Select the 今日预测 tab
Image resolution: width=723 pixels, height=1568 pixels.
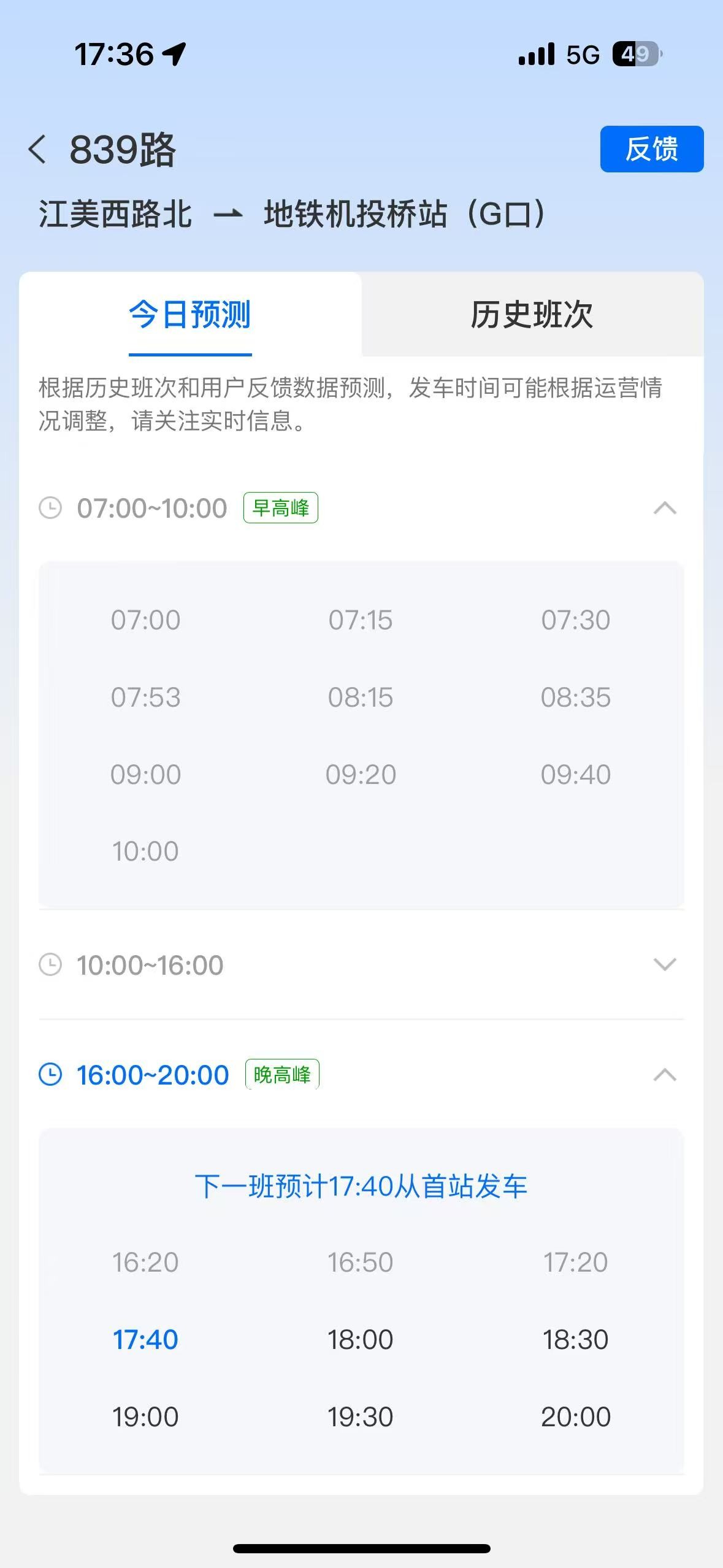(190, 315)
